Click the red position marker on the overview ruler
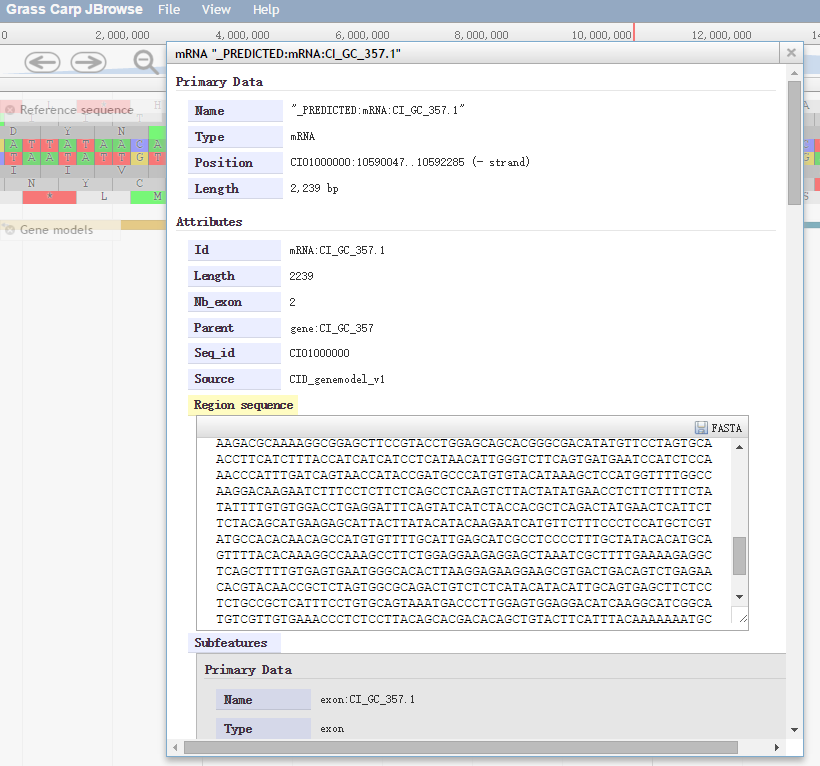Screen dimensions: 820x766 click(633, 33)
